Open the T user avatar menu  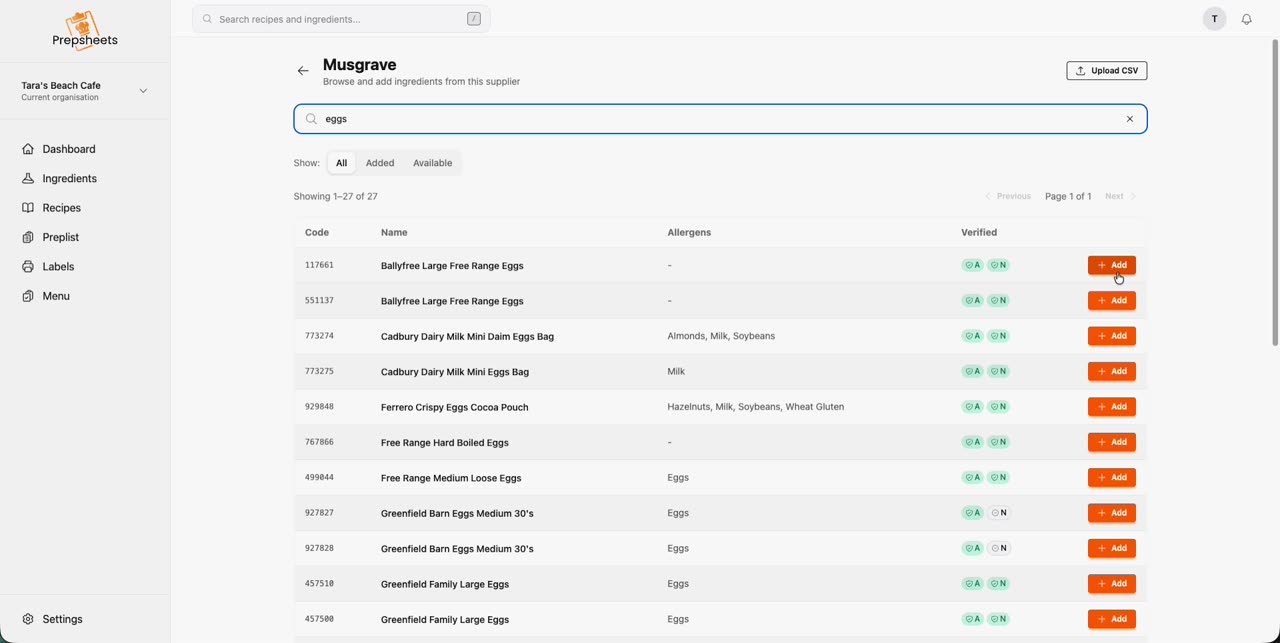pos(1214,19)
